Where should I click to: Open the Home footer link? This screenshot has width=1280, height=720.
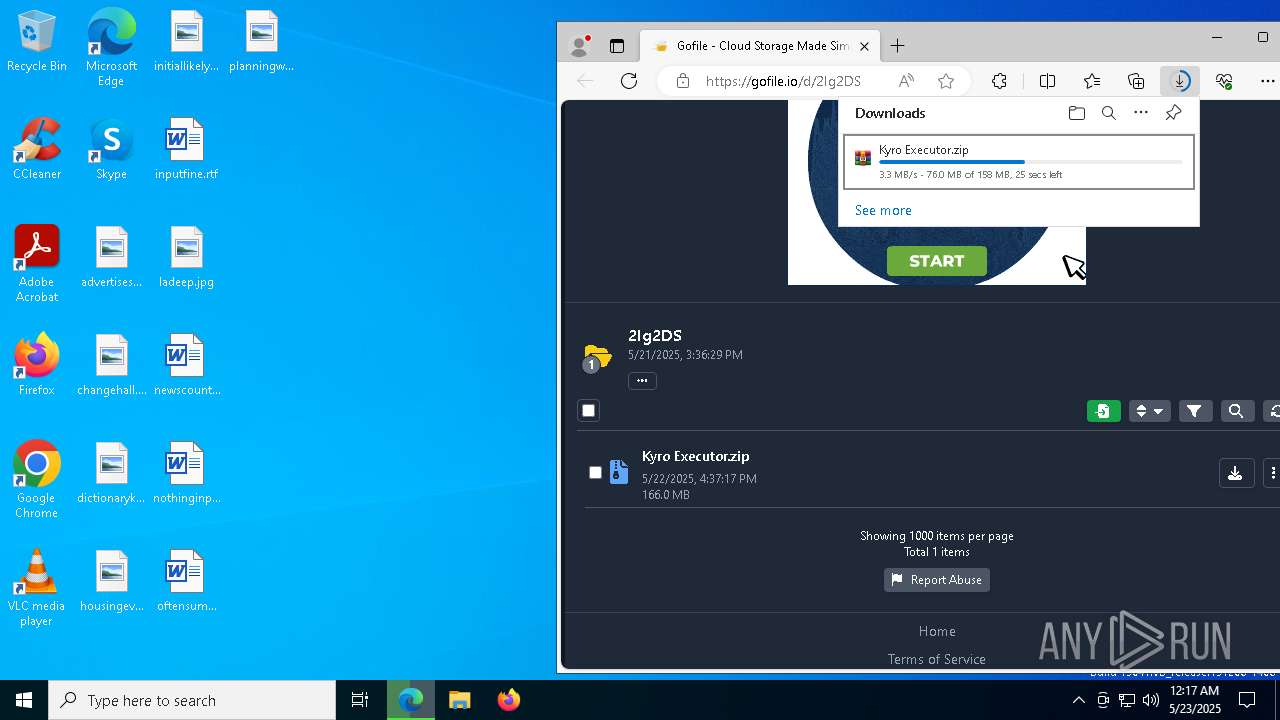(937, 631)
